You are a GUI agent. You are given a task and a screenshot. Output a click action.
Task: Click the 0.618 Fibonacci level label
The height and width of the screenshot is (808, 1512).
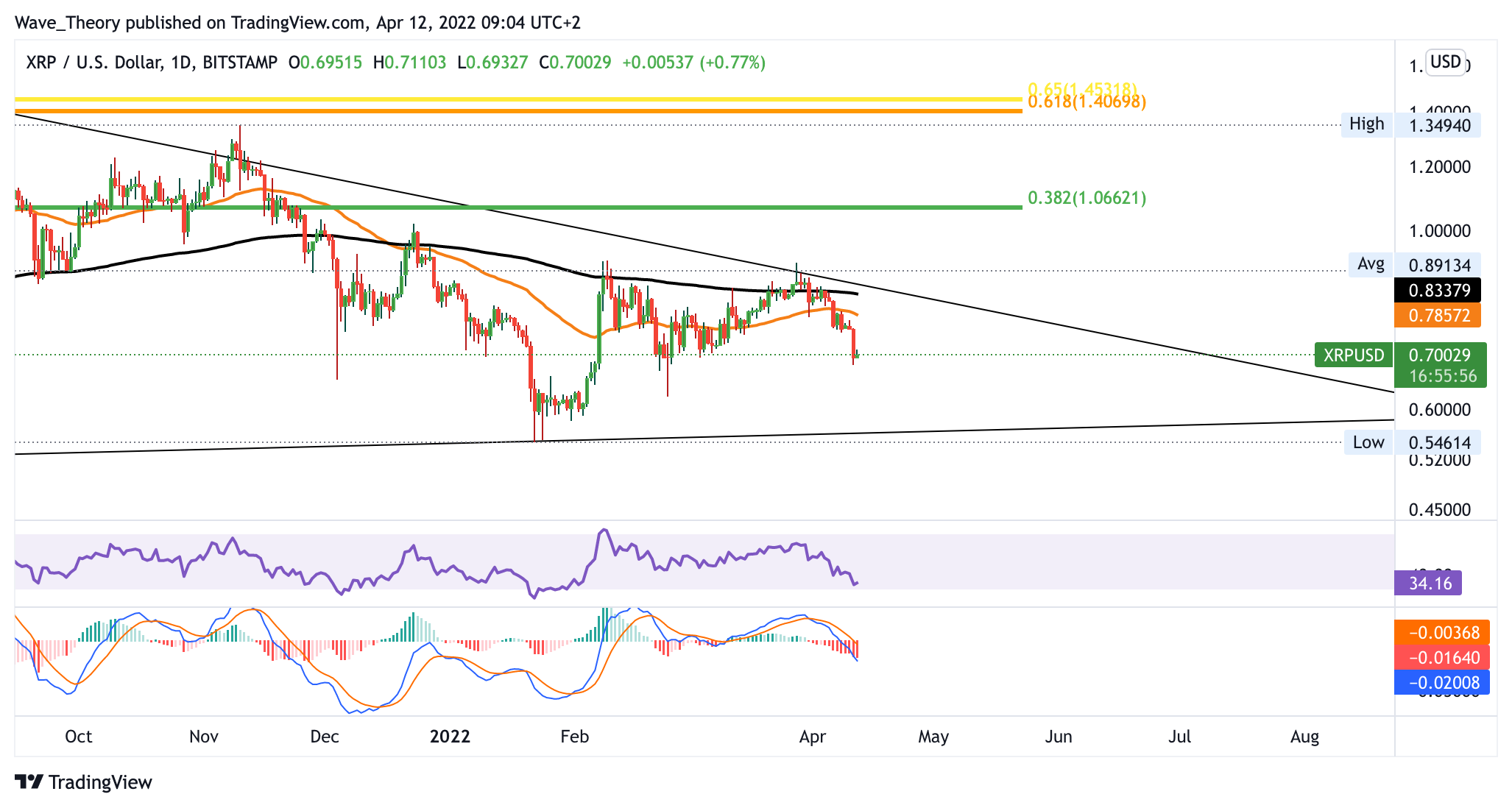point(1087,102)
